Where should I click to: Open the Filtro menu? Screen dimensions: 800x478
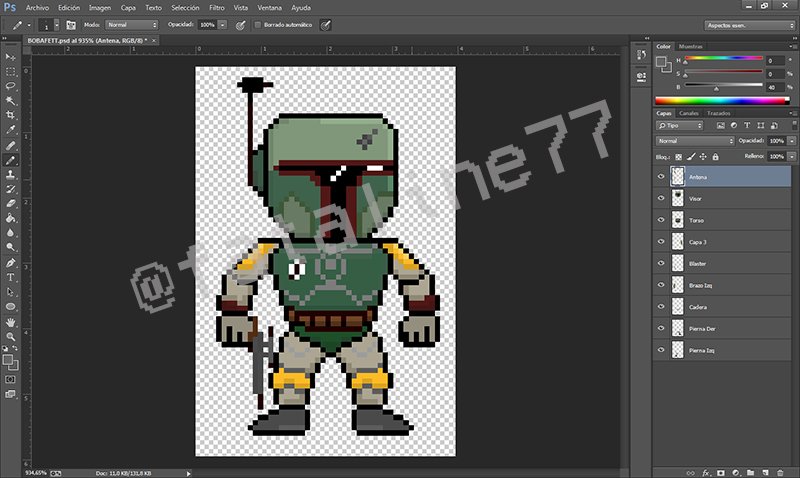[216, 8]
